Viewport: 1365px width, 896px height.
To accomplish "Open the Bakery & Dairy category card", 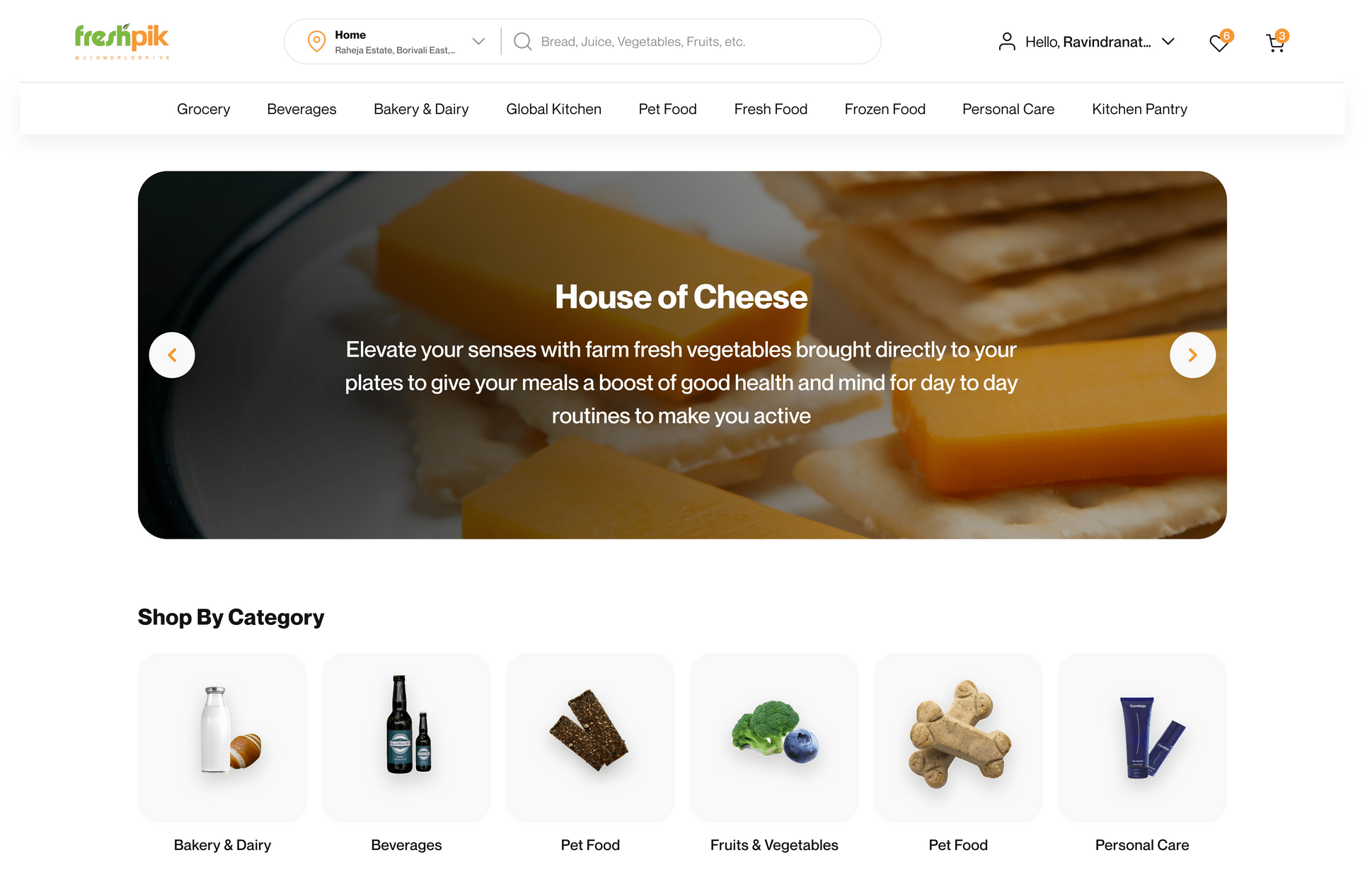I will 222,737.
